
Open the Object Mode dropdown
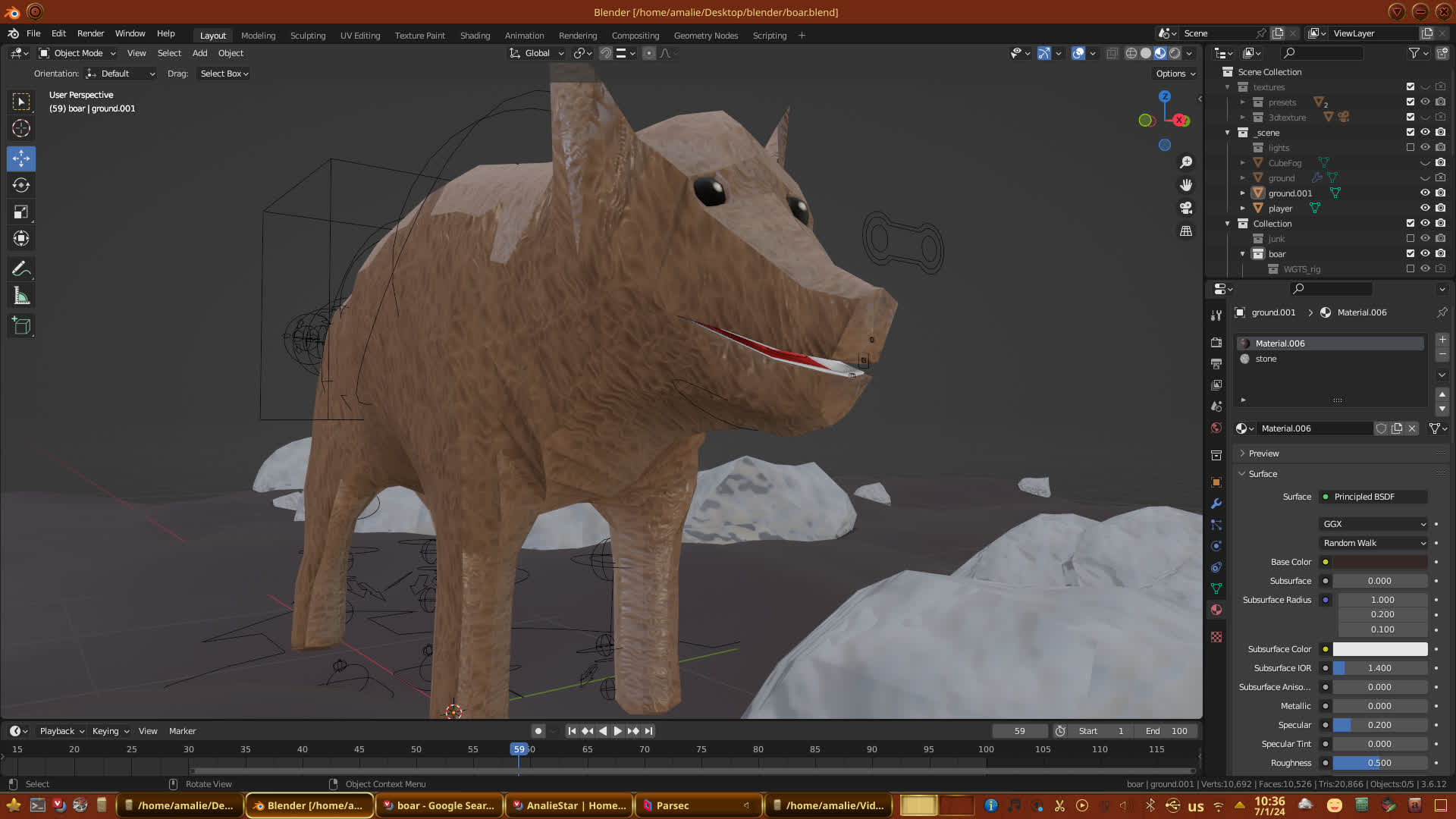(x=77, y=53)
